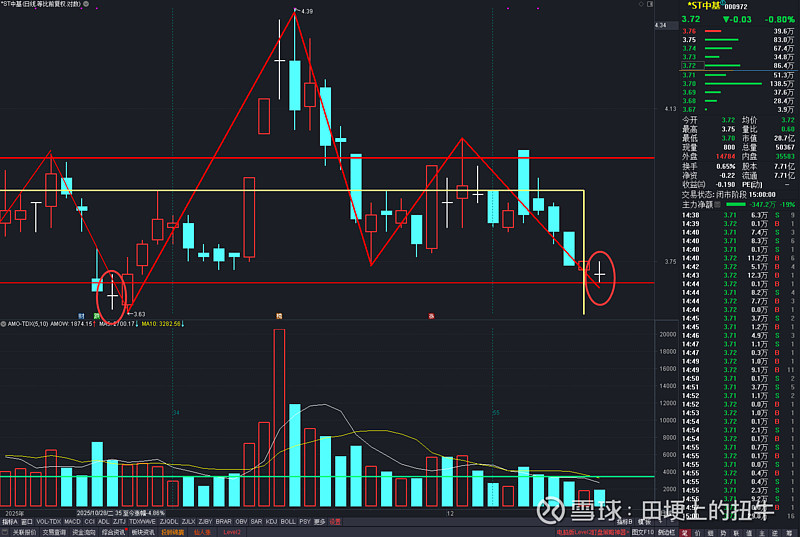
Task: Click the diamond icon at chart top-right corner
Action: click(x=641, y=4)
